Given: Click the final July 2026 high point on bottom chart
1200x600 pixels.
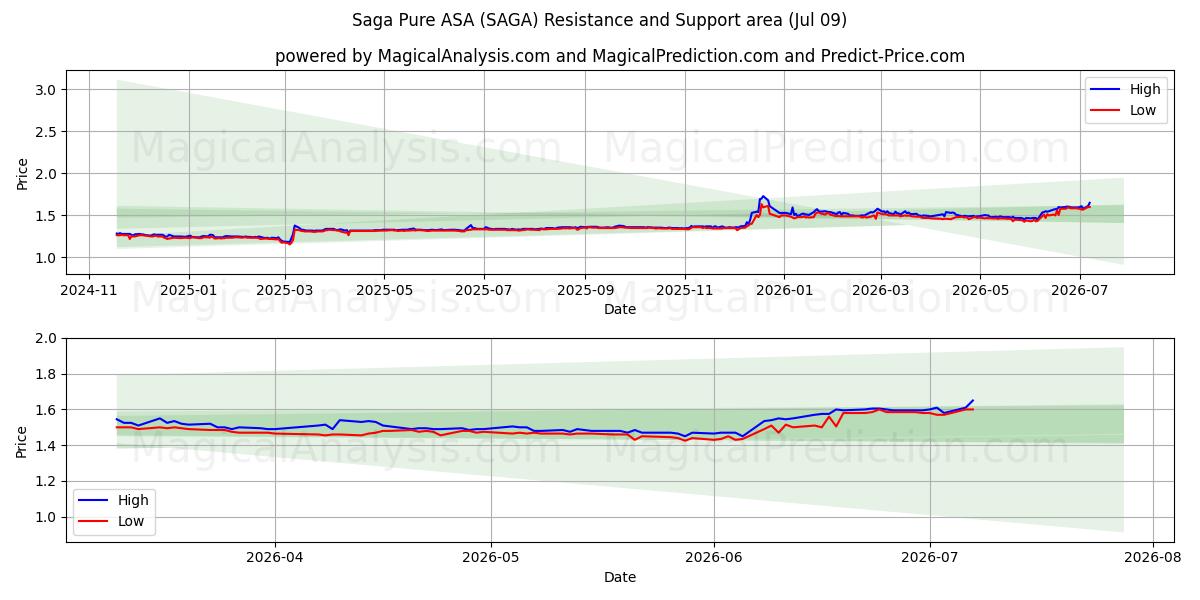Looking at the screenshot, I should click(972, 401).
